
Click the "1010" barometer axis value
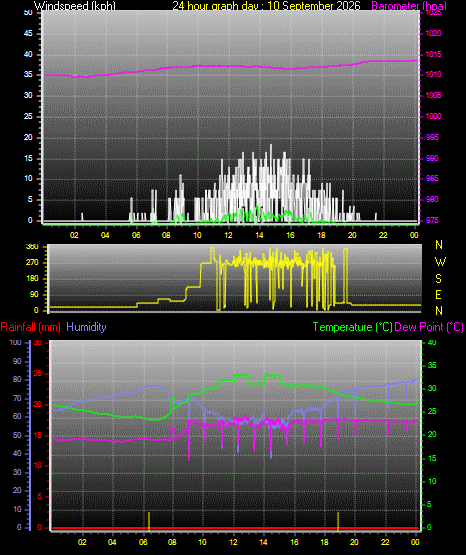click(x=433, y=74)
